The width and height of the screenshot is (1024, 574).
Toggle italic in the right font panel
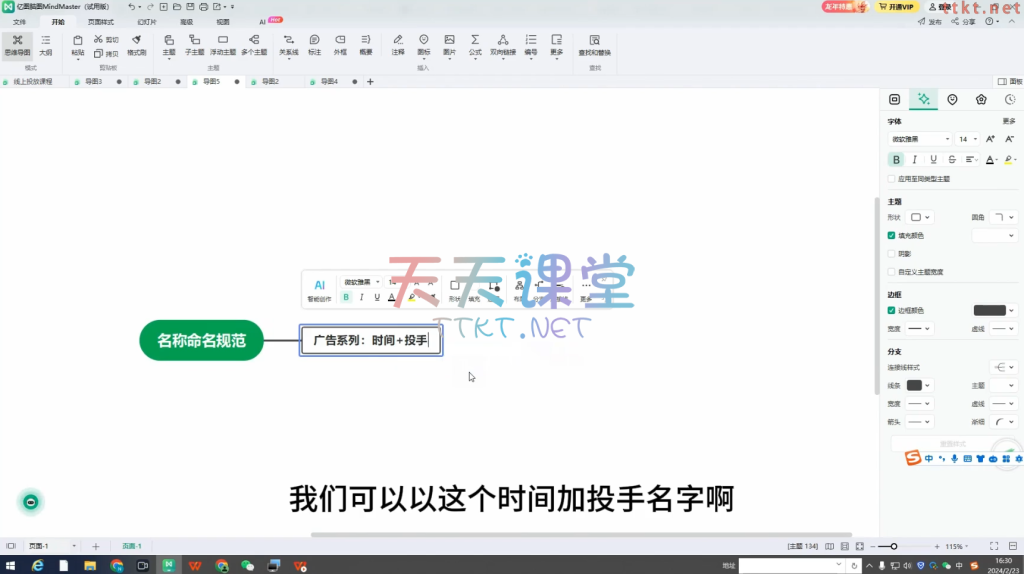[915, 159]
